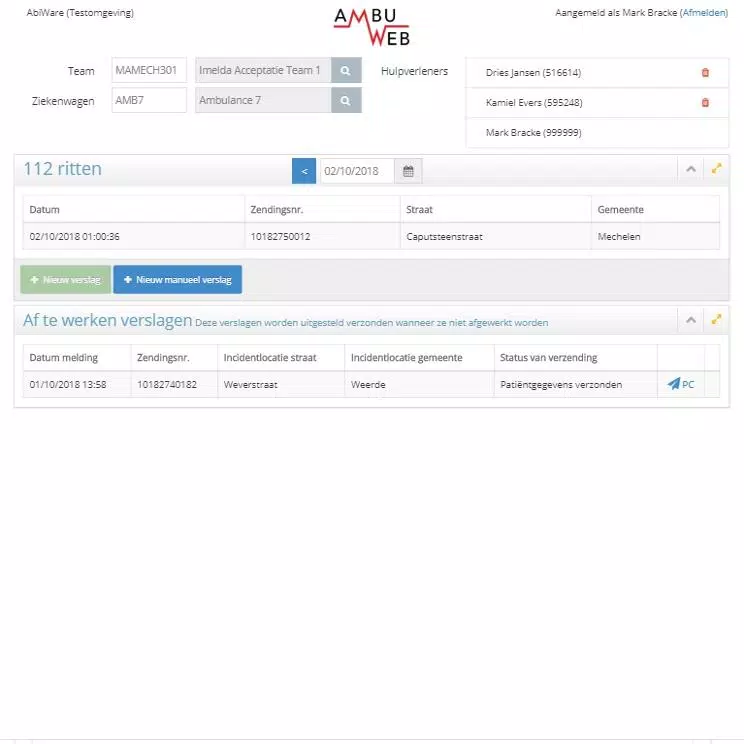
Task: Collapse the Af te werken verslagen panel
Action: click(x=690, y=320)
